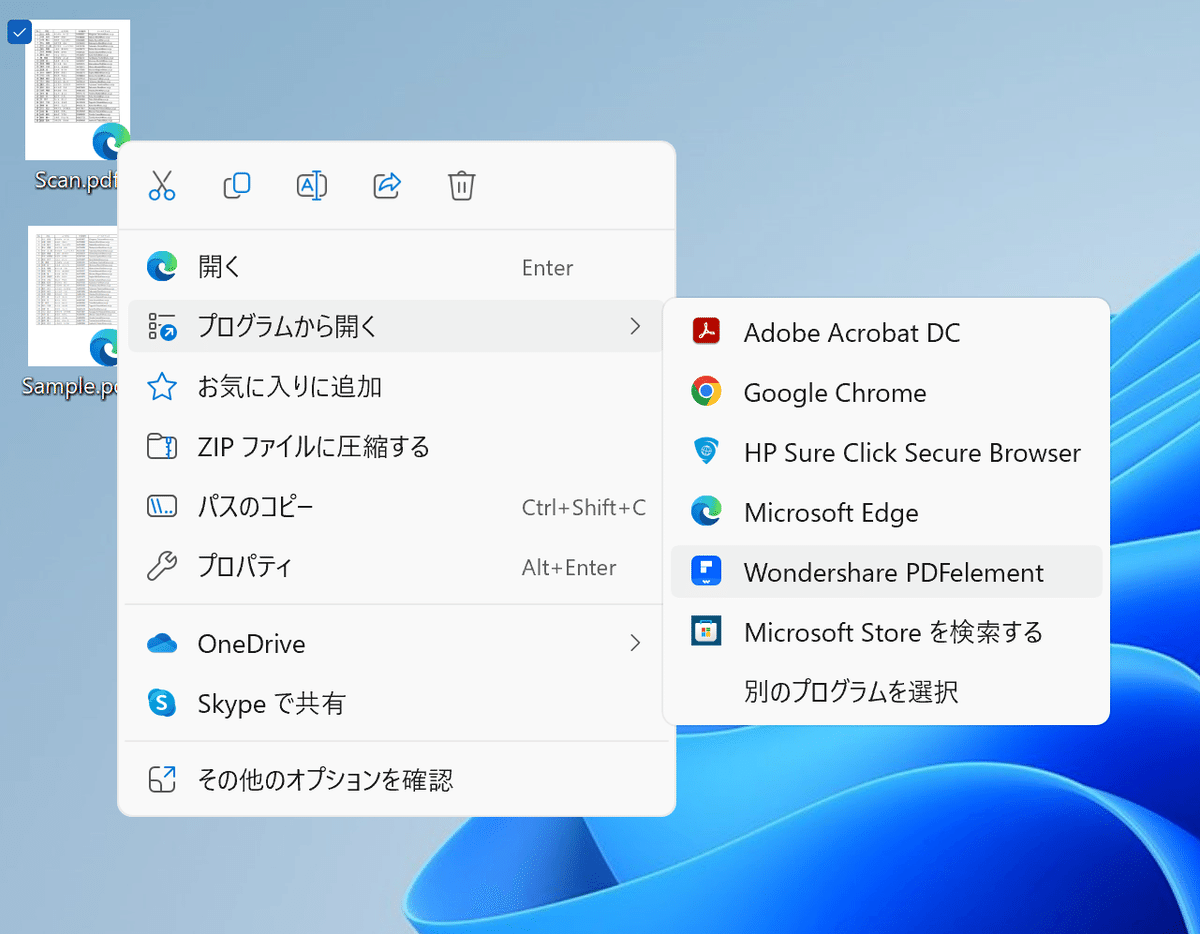Click the Ctrl+Shift+C shortcut text
Viewport: 1200px width, 934px height.
[x=584, y=507]
